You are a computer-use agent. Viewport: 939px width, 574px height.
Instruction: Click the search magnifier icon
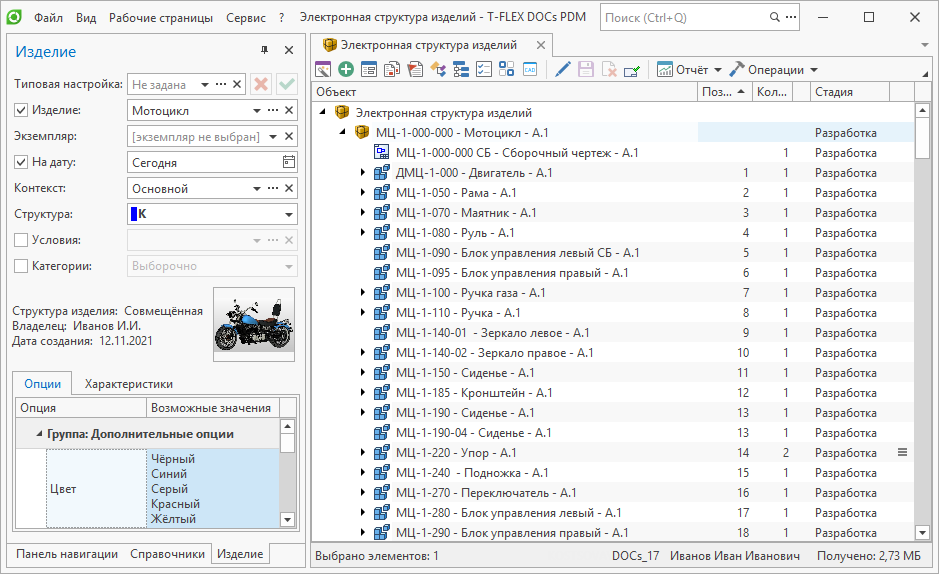(x=774, y=17)
